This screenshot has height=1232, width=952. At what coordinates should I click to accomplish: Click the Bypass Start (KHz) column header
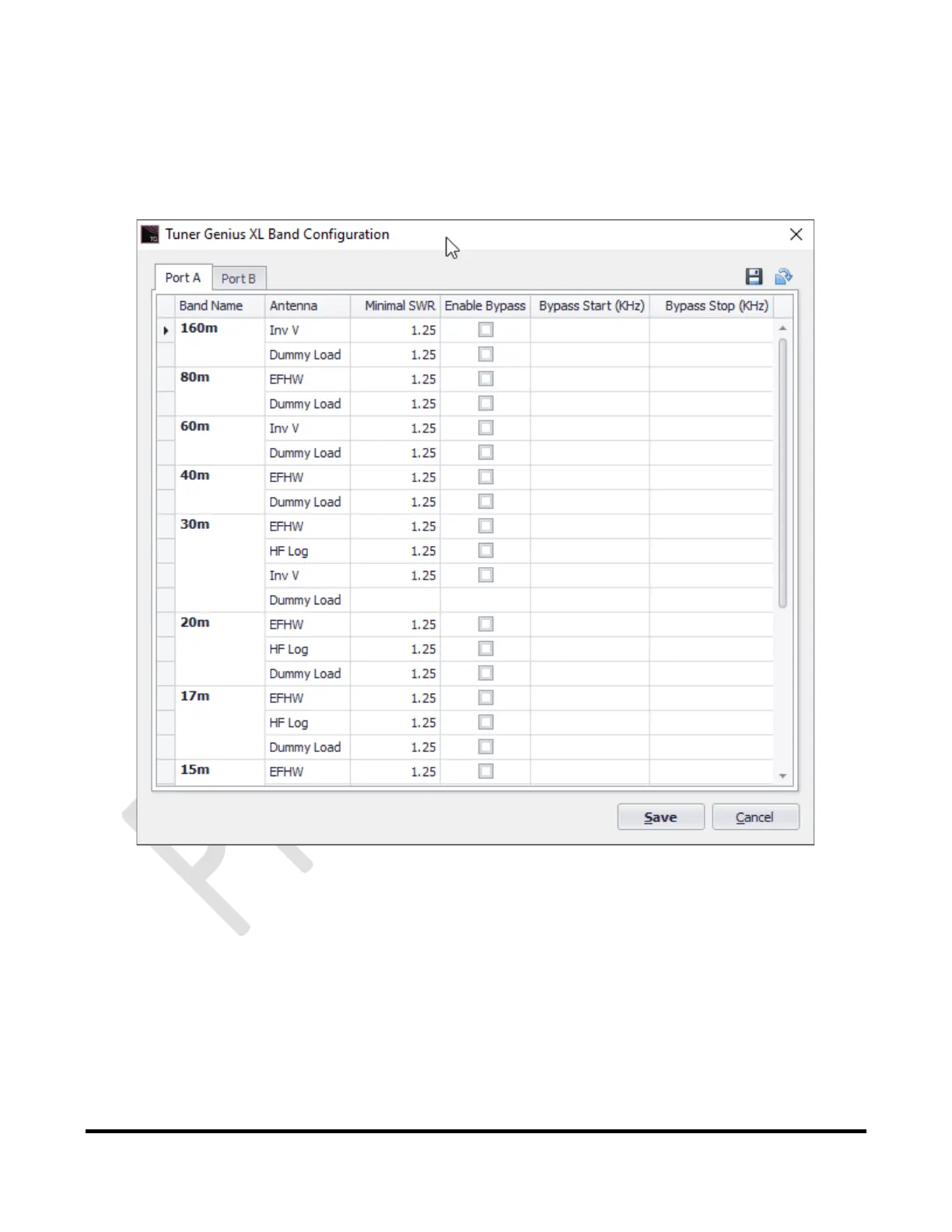click(x=590, y=306)
